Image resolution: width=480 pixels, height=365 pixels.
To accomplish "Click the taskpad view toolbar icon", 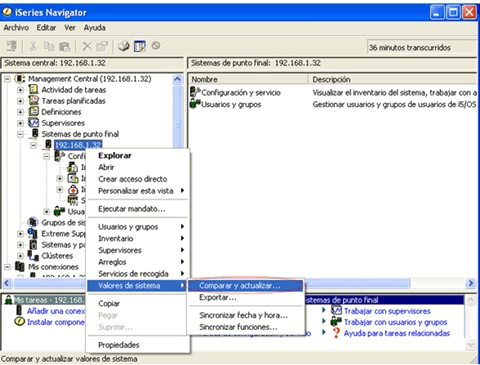I will click(140, 46).
